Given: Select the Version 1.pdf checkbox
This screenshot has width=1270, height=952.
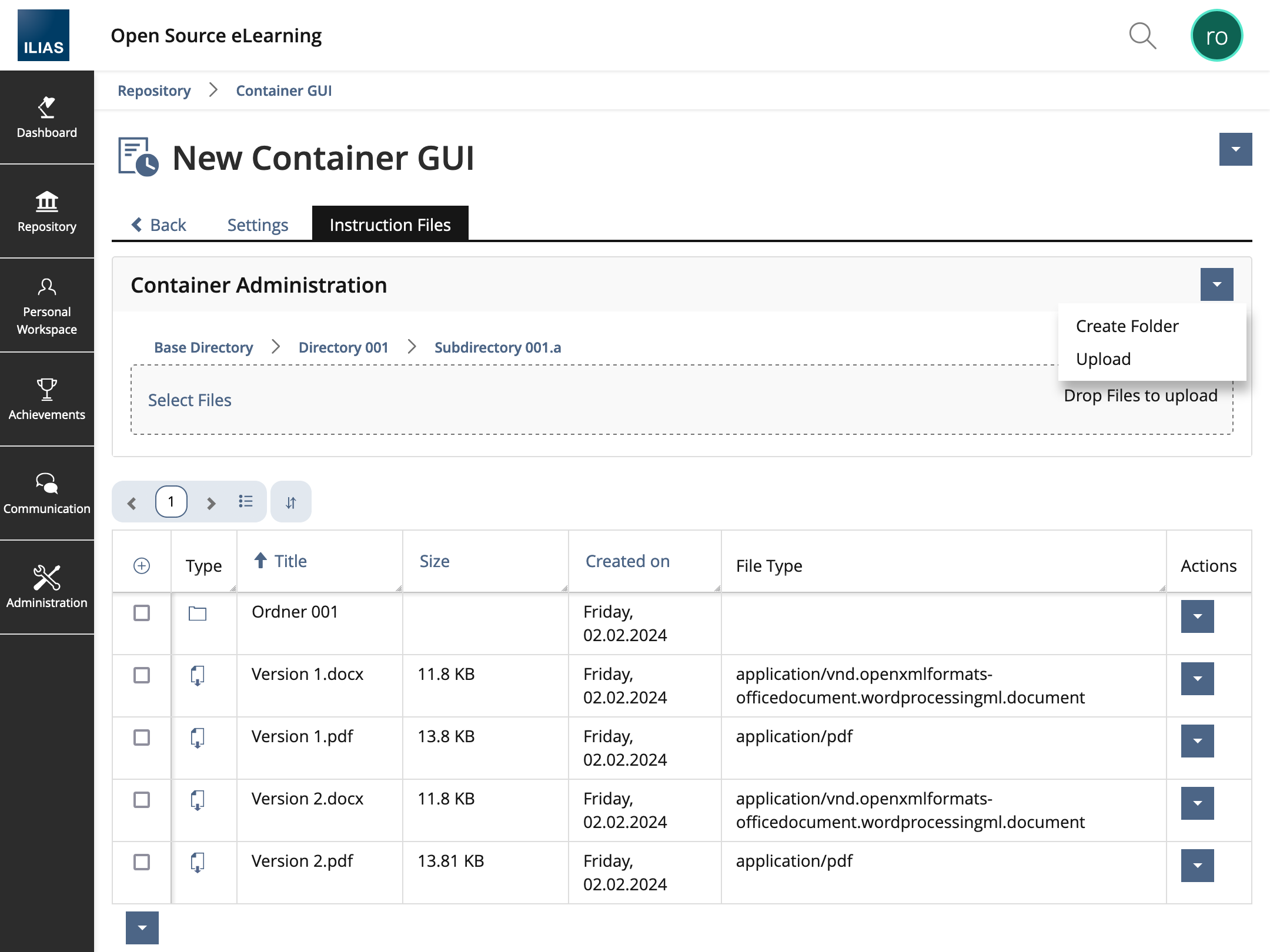Looking at the screenshot, I should (142, 738).
